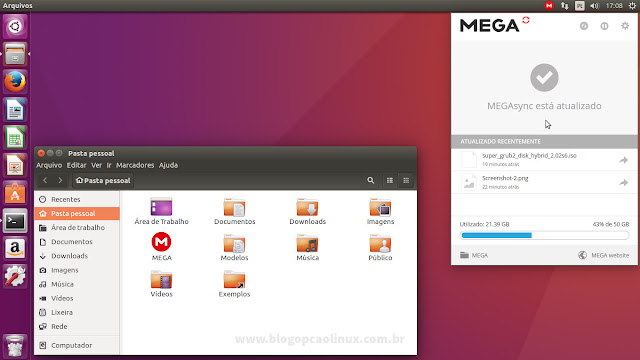This screenshot has width=640, height=360.
Task: Select Rede in Files sidebar
Action: [77, 327]
